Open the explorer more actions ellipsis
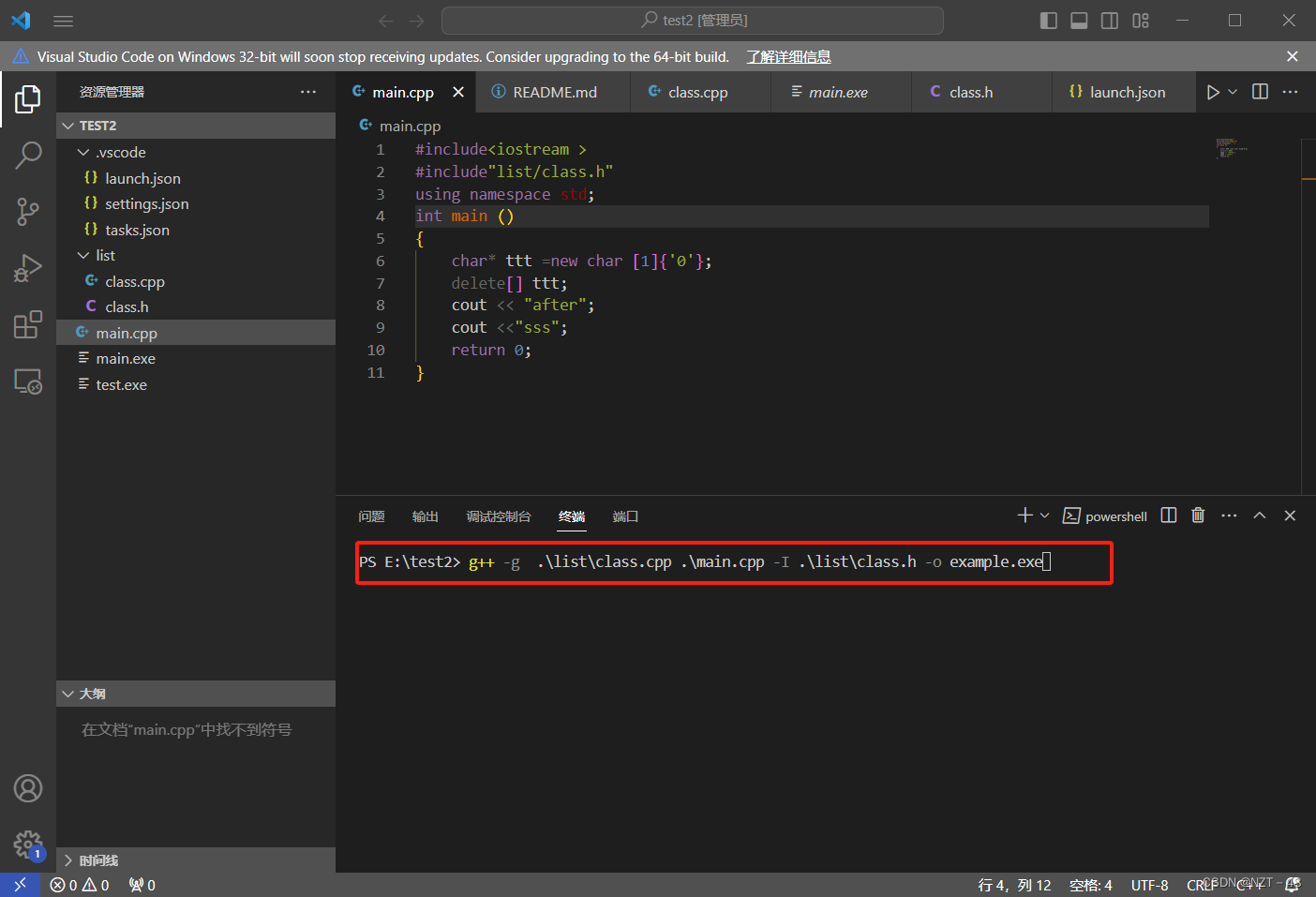 [308, 92]
